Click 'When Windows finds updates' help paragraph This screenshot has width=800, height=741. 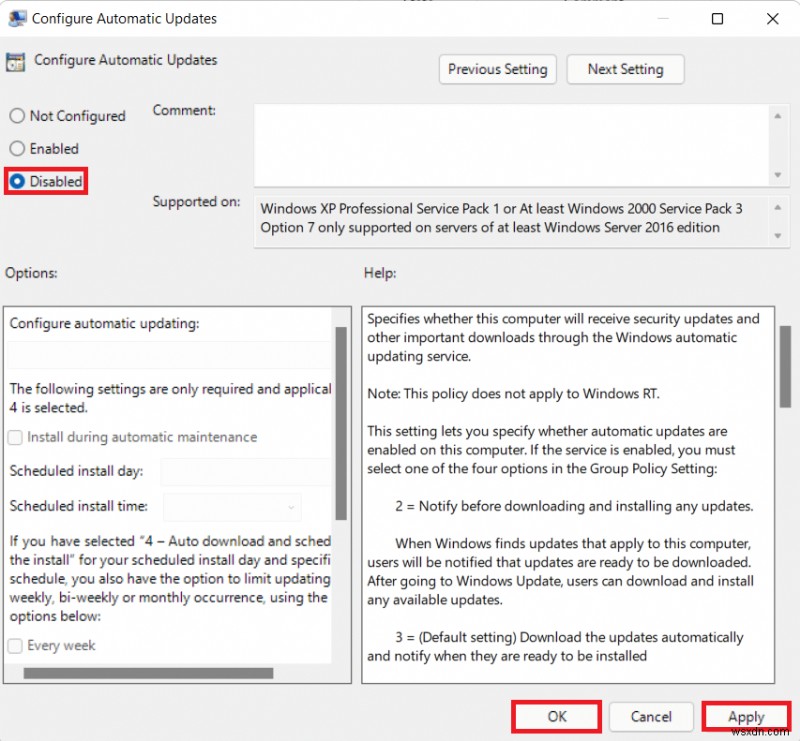pyautogui.click(x=560, y=572)
